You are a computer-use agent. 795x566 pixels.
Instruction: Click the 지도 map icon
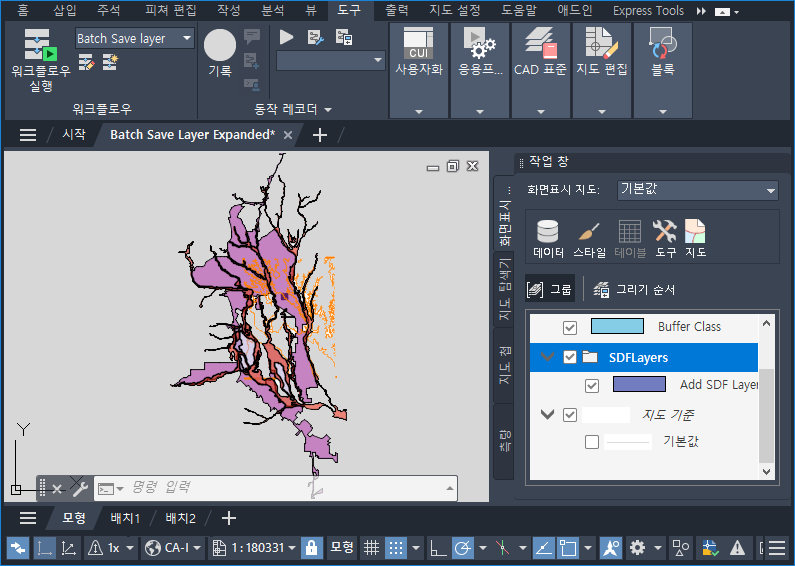click(695, 238)
